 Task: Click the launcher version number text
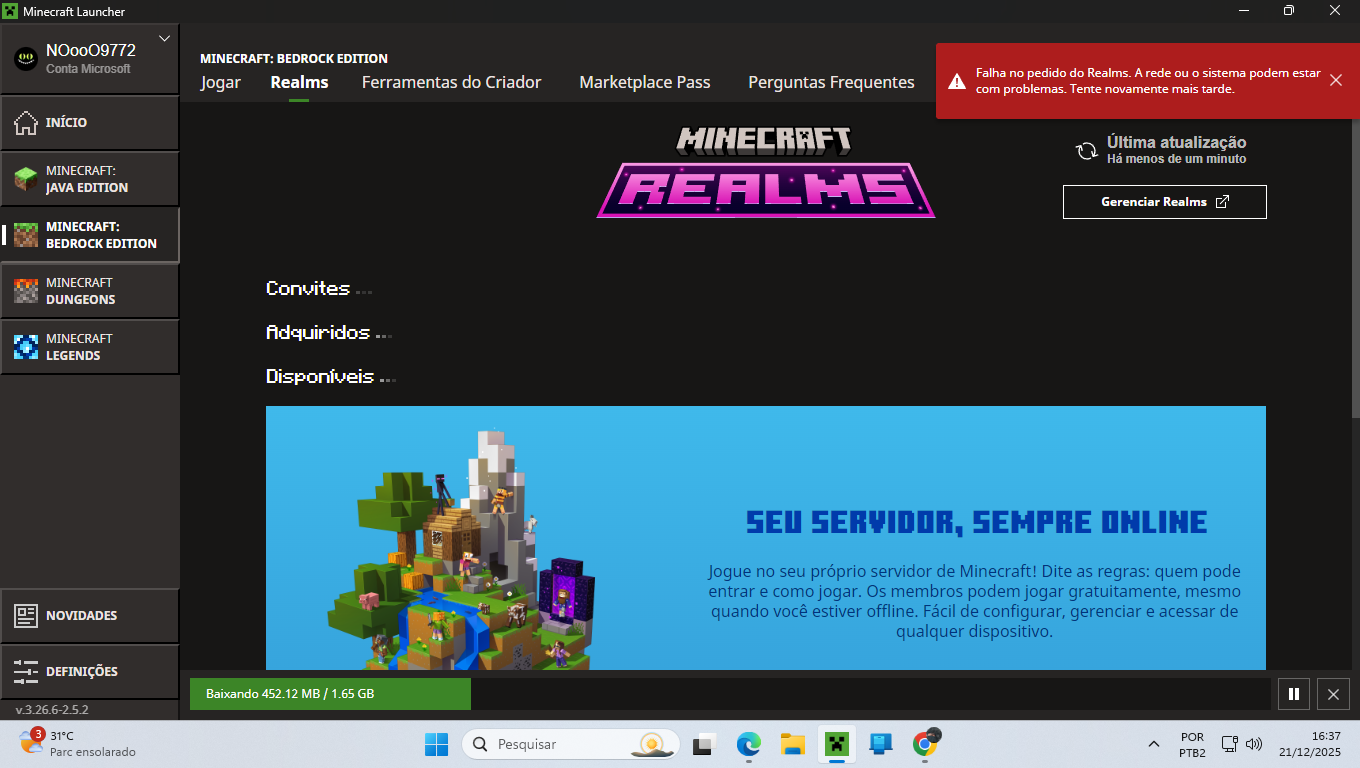tap(52, 710)
